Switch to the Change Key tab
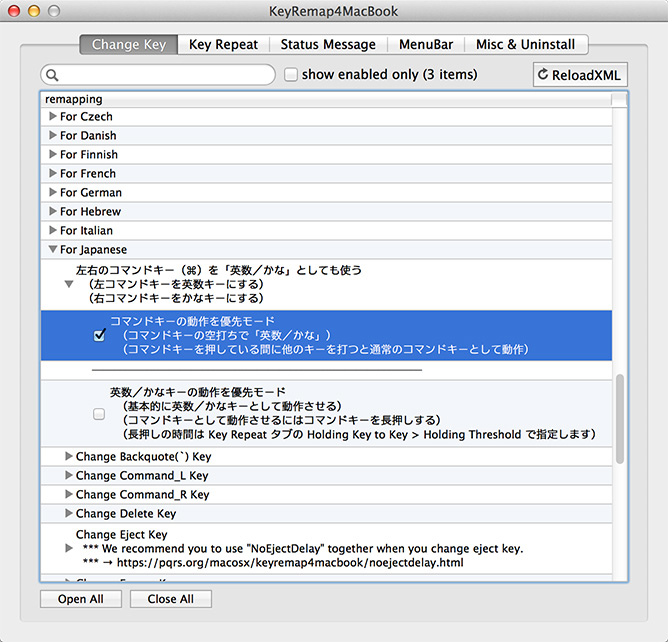668x642 pixels. [129, 44]
